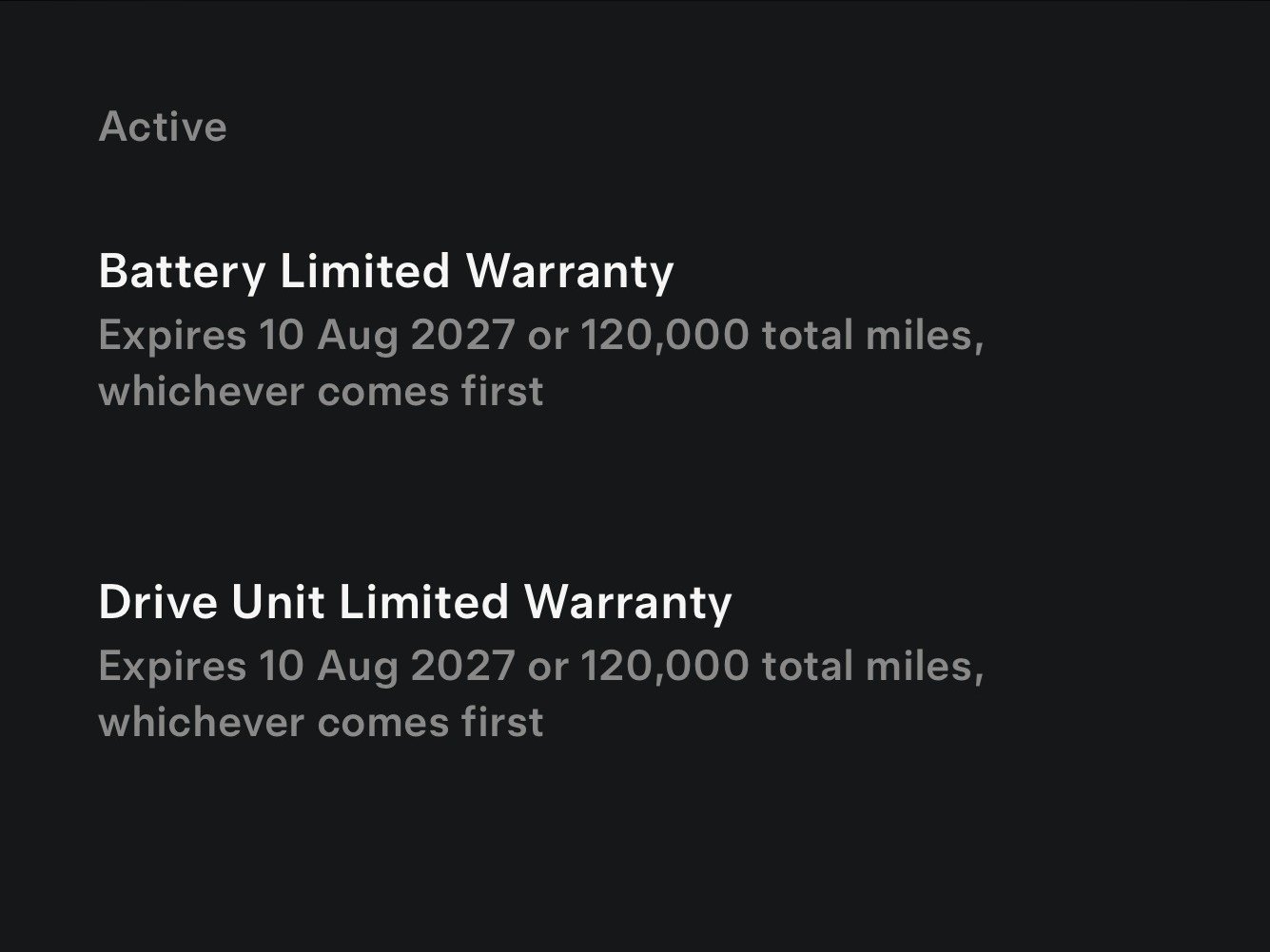Click "120,000" in the Drive Unit warranty details
The image size is (1270, 952).
664,666
